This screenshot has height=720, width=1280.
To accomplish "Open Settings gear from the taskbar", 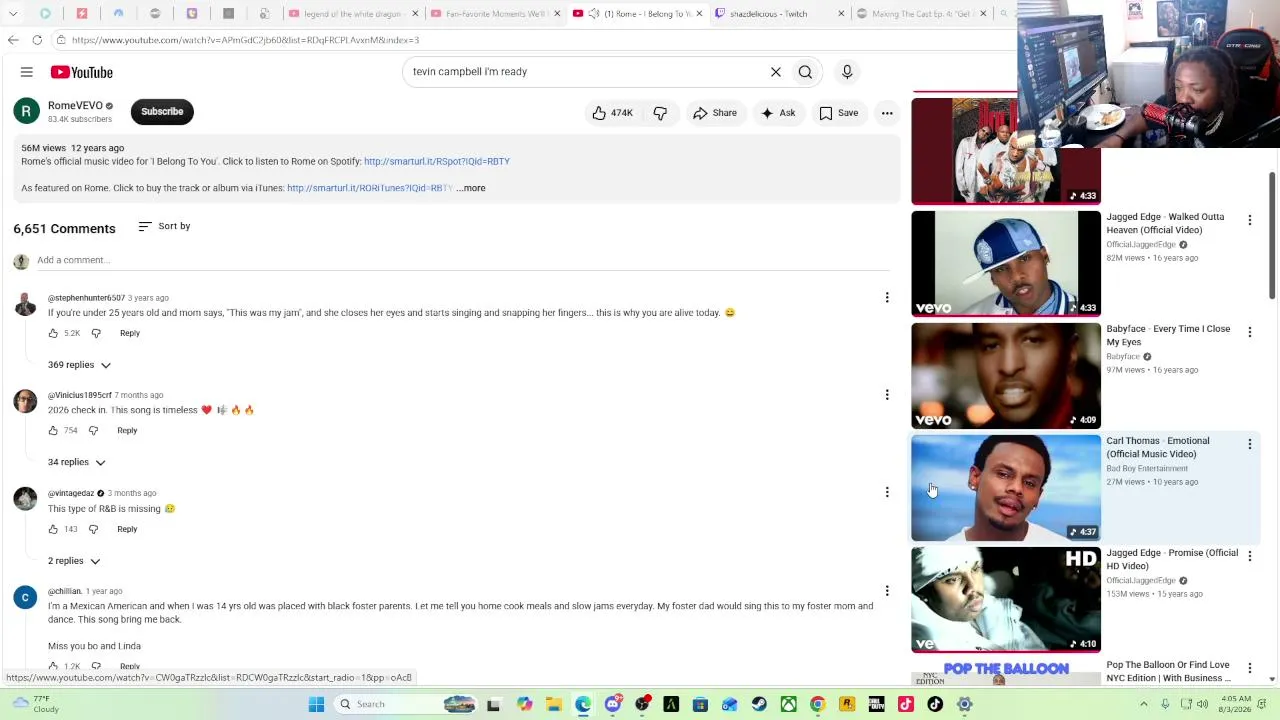I will click(964, 704).
